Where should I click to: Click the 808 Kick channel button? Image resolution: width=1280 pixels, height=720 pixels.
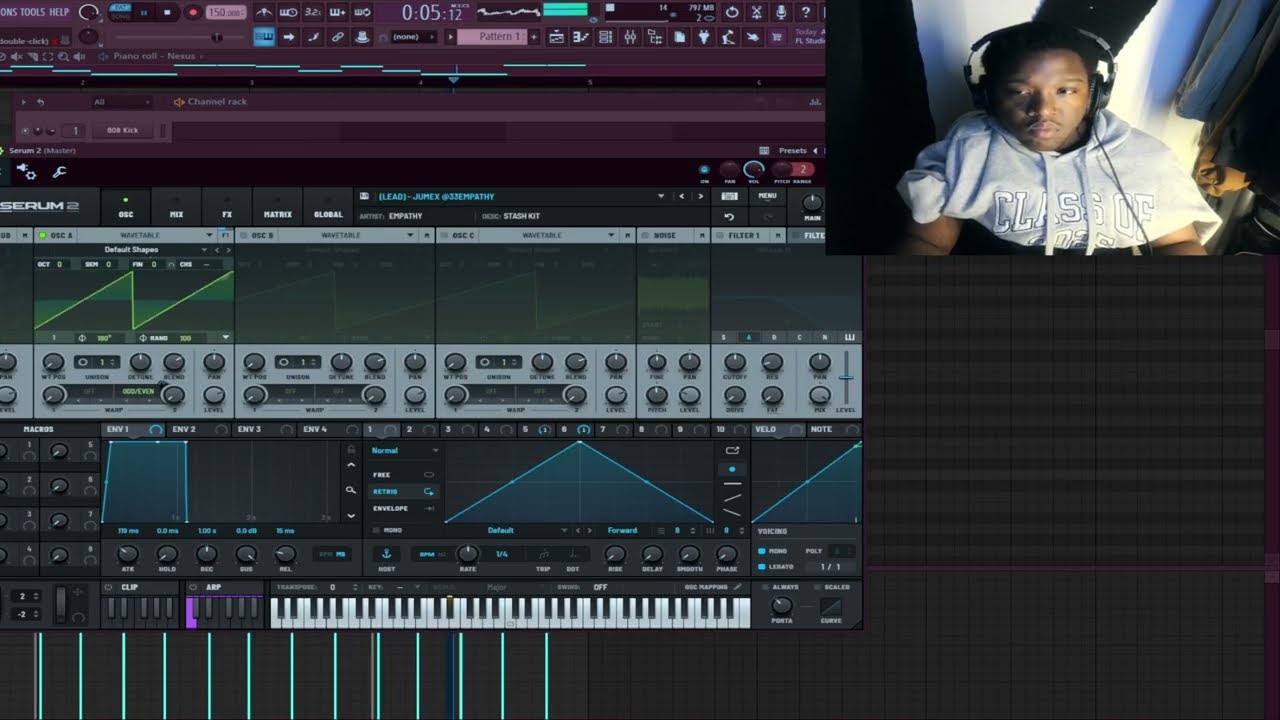(123, 130)
